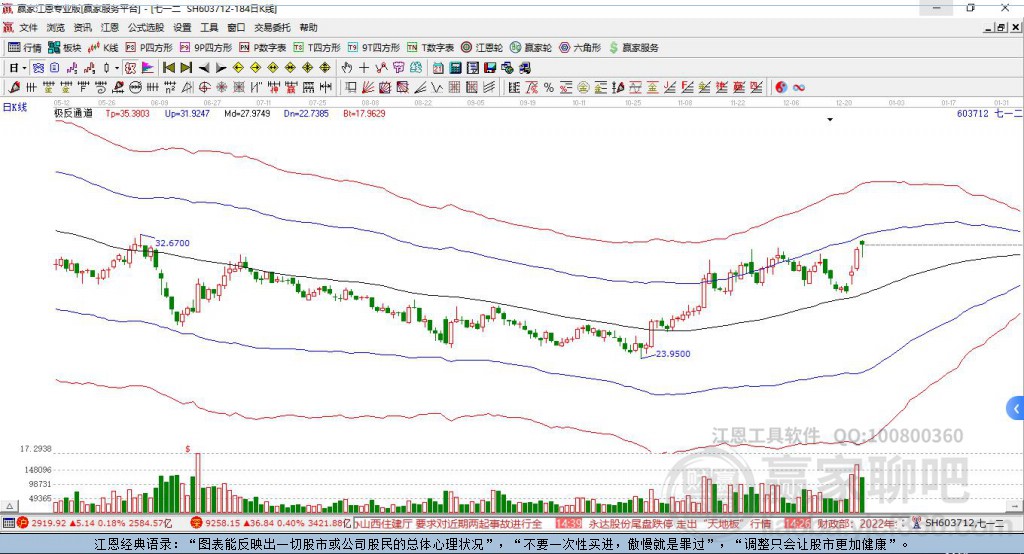Viewport: 1024px width, 554px height.
Task: Click the up triangle at volume pane left
Action: coord(9,506)
